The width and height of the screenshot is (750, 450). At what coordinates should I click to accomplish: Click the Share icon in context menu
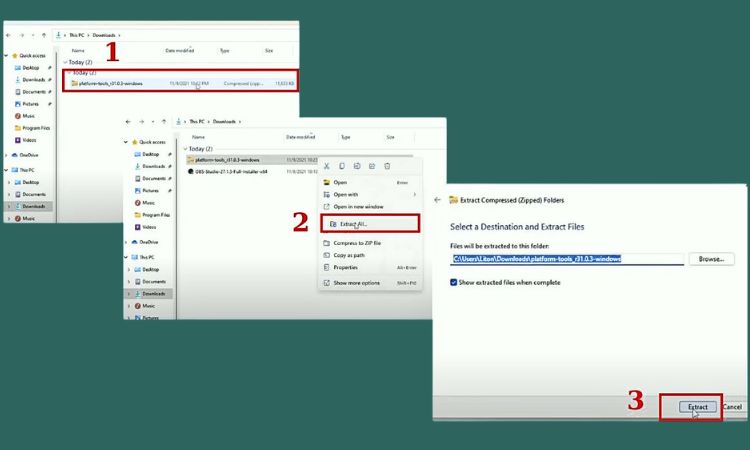tap(372, 166)
